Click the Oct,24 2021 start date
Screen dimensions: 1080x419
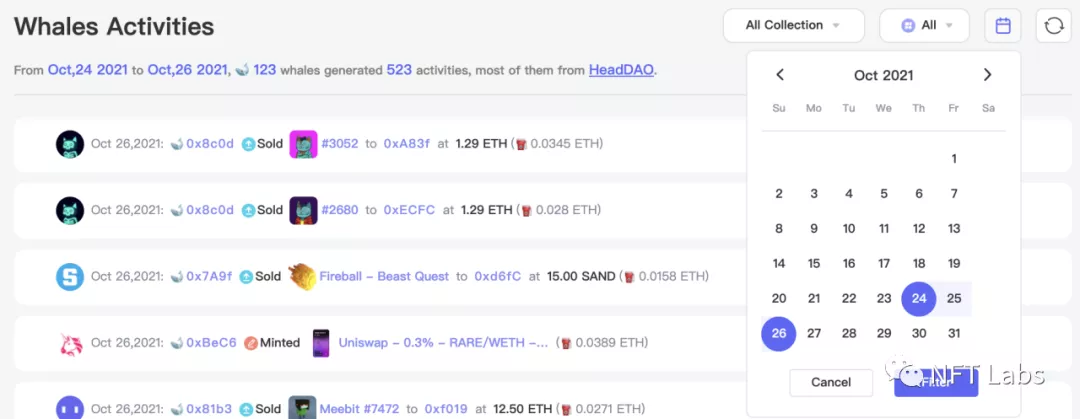(87, 70)
